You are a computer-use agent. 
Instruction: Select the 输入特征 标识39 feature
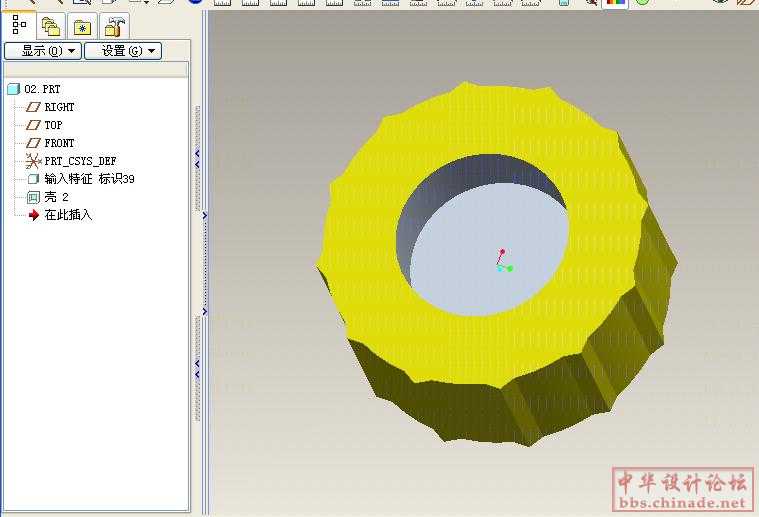pyautogui.click(x=88, y=179)
